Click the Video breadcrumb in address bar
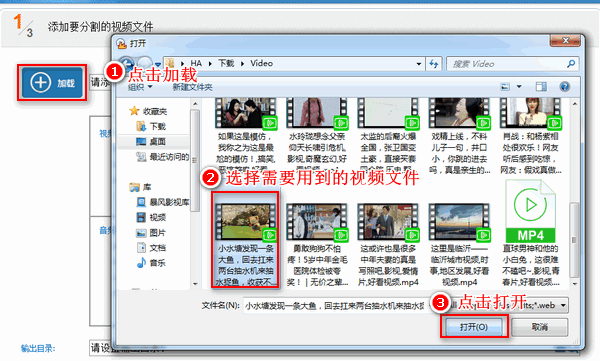 point(262,63)
